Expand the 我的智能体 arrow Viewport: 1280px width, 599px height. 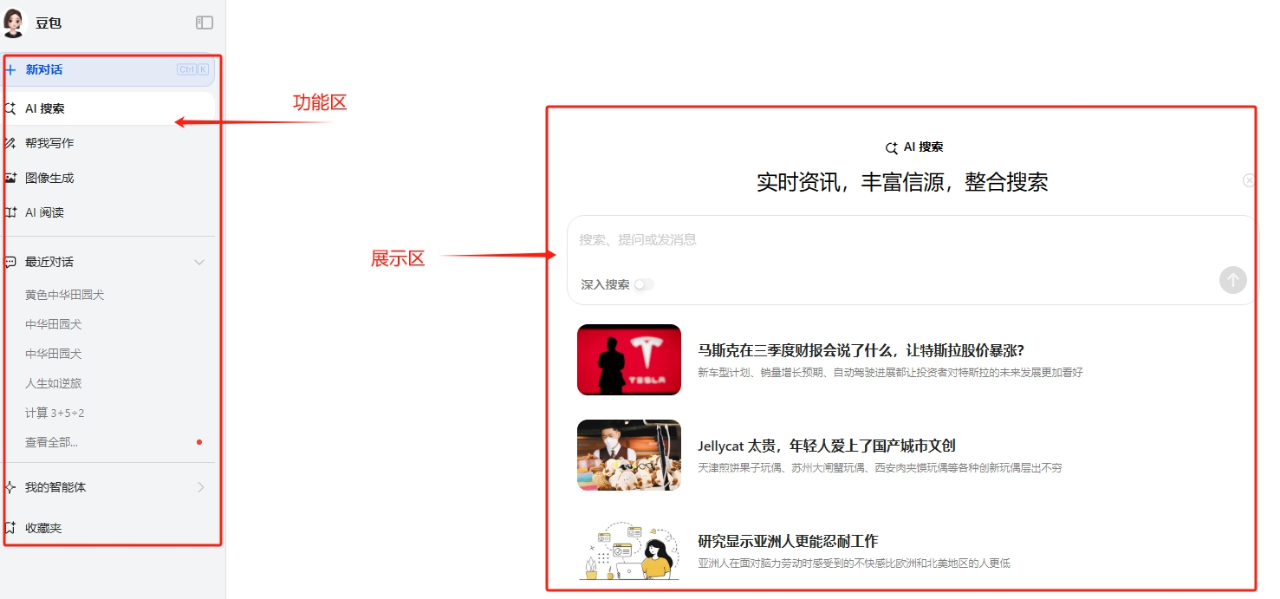(x=200, y=487)
